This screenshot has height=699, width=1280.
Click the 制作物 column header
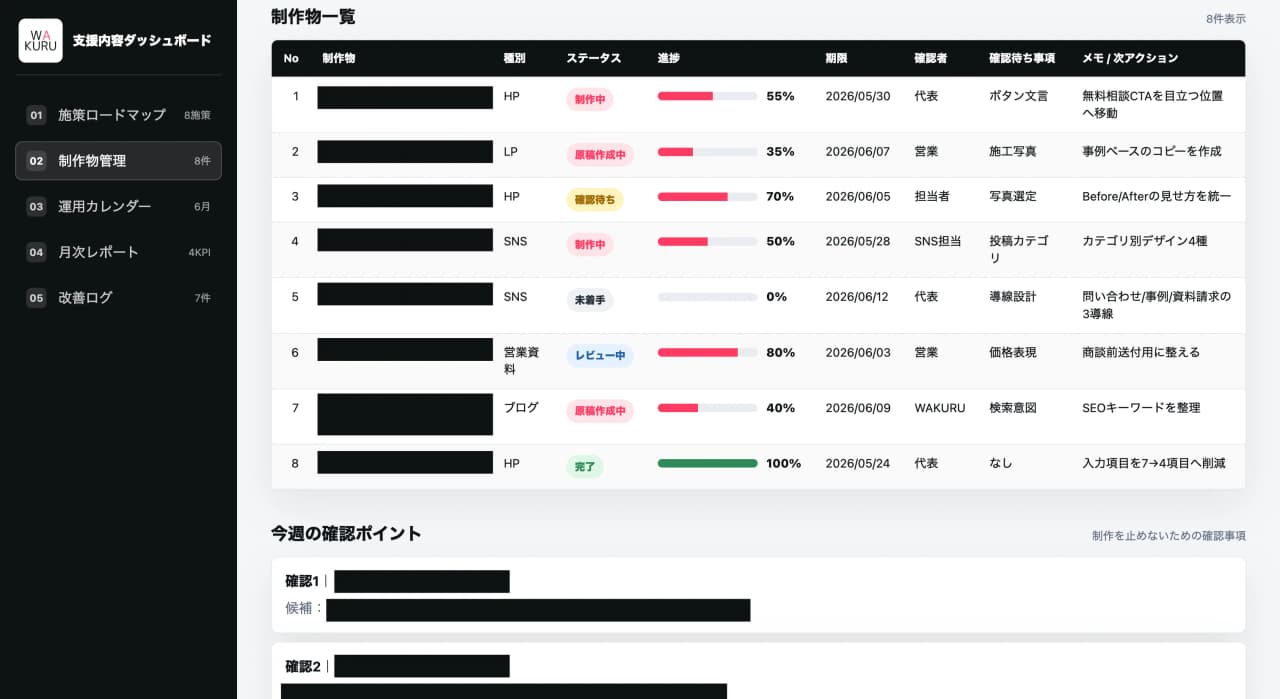tap(339, 58)
